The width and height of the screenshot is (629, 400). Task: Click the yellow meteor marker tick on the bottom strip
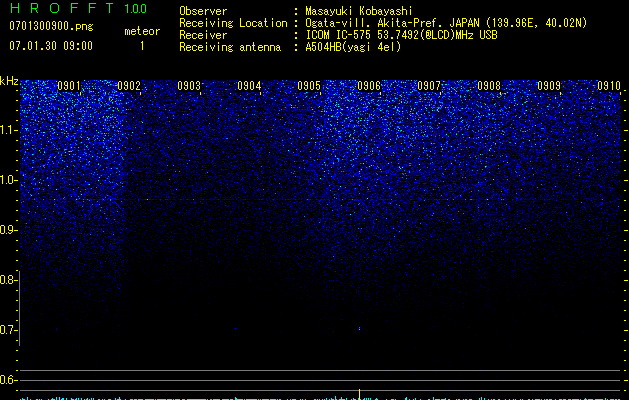pyautogui.click(x=359, y=394)
